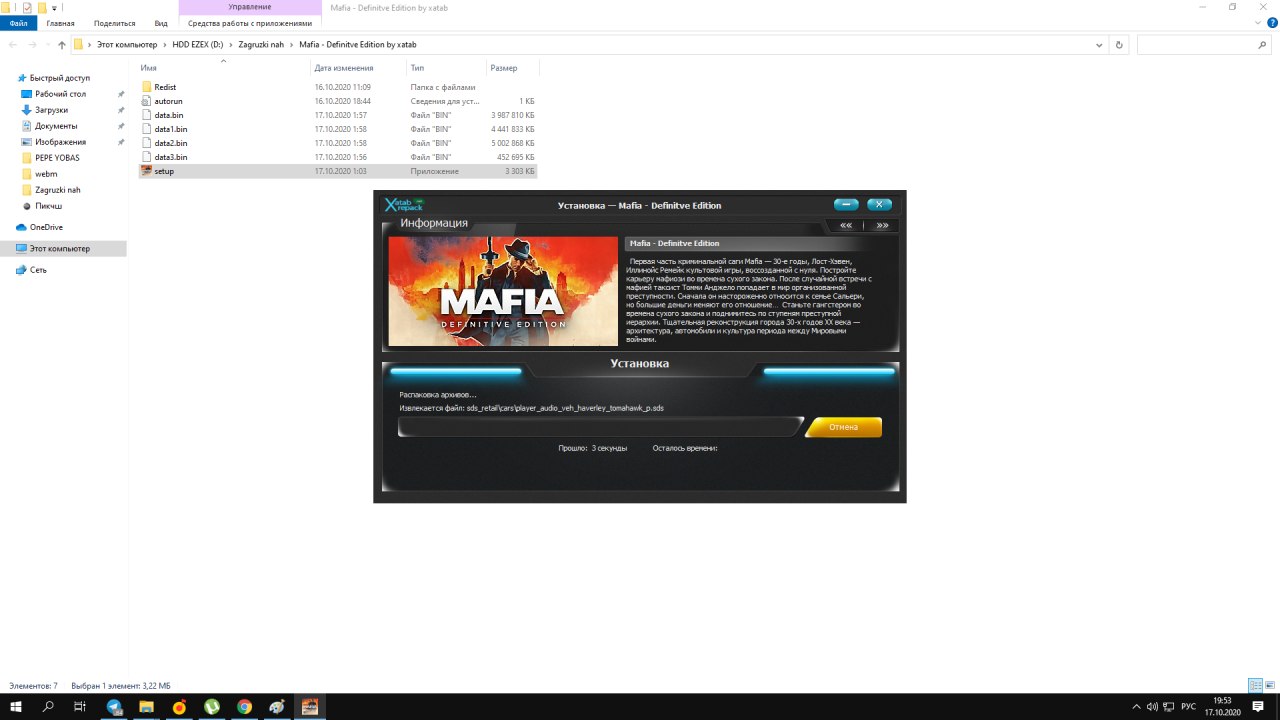Open Task View on taskbar
The width and height of the screenshot is (1280, 720).
point(80,707)
